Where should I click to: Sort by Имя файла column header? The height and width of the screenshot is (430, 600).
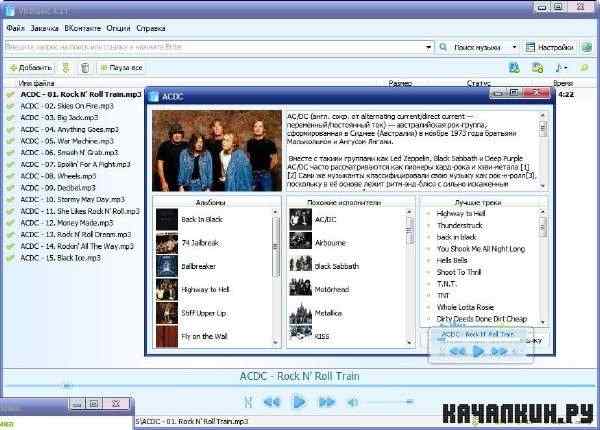click(36, 83)
